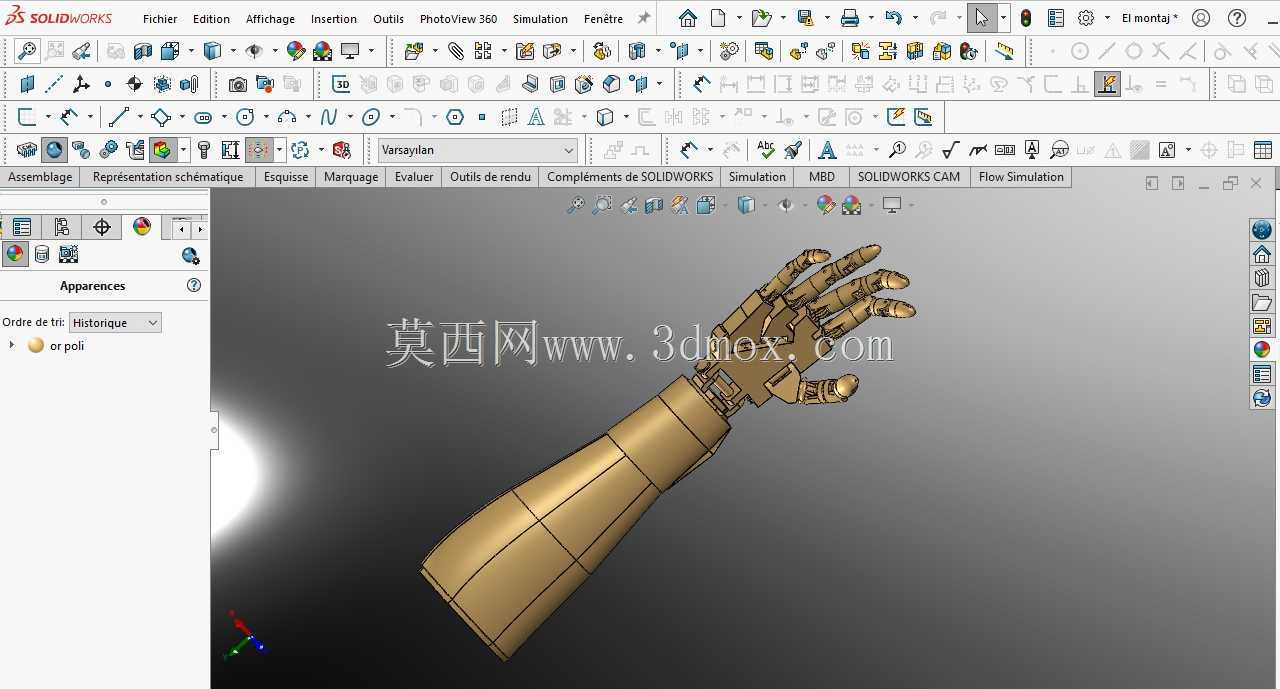The width and height of the screenshot is (1280, 689).
Task: Select the Polygon sketch tool
Action: pyautogui.click(x=455, y=117)
